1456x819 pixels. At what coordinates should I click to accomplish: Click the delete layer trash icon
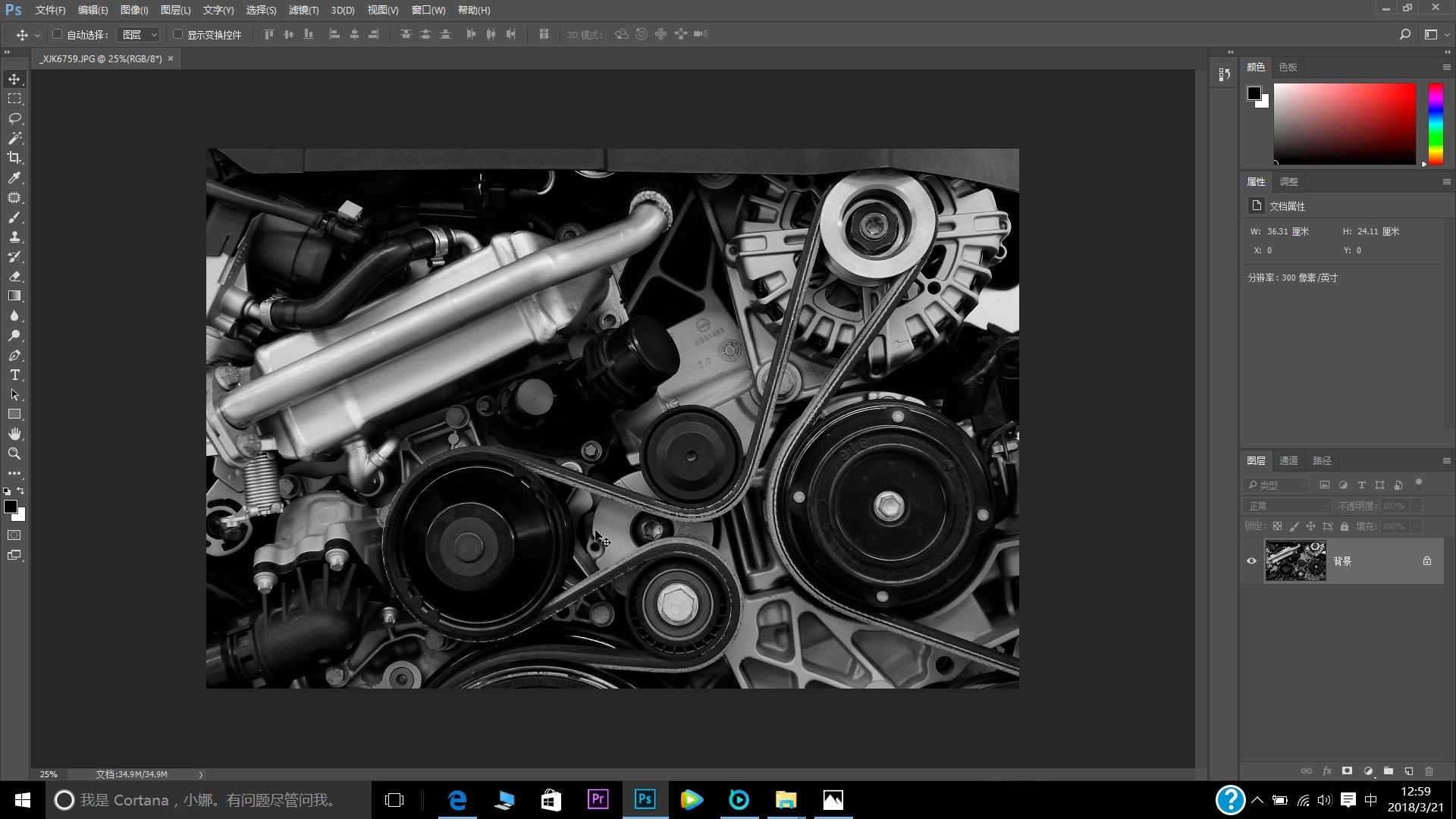click(x=1429, y=771)
